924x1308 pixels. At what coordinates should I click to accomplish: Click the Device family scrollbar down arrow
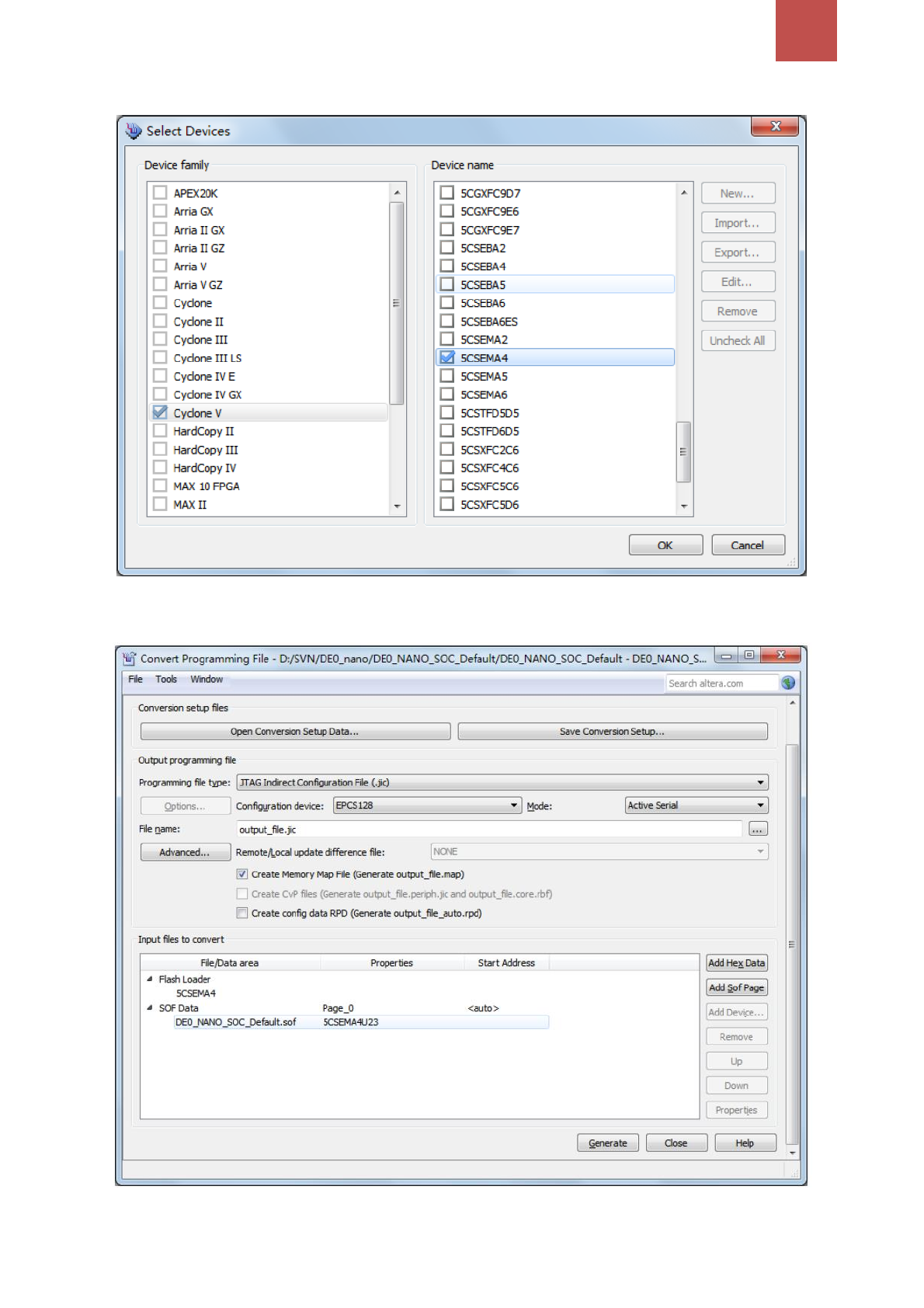tap(397, 506)
